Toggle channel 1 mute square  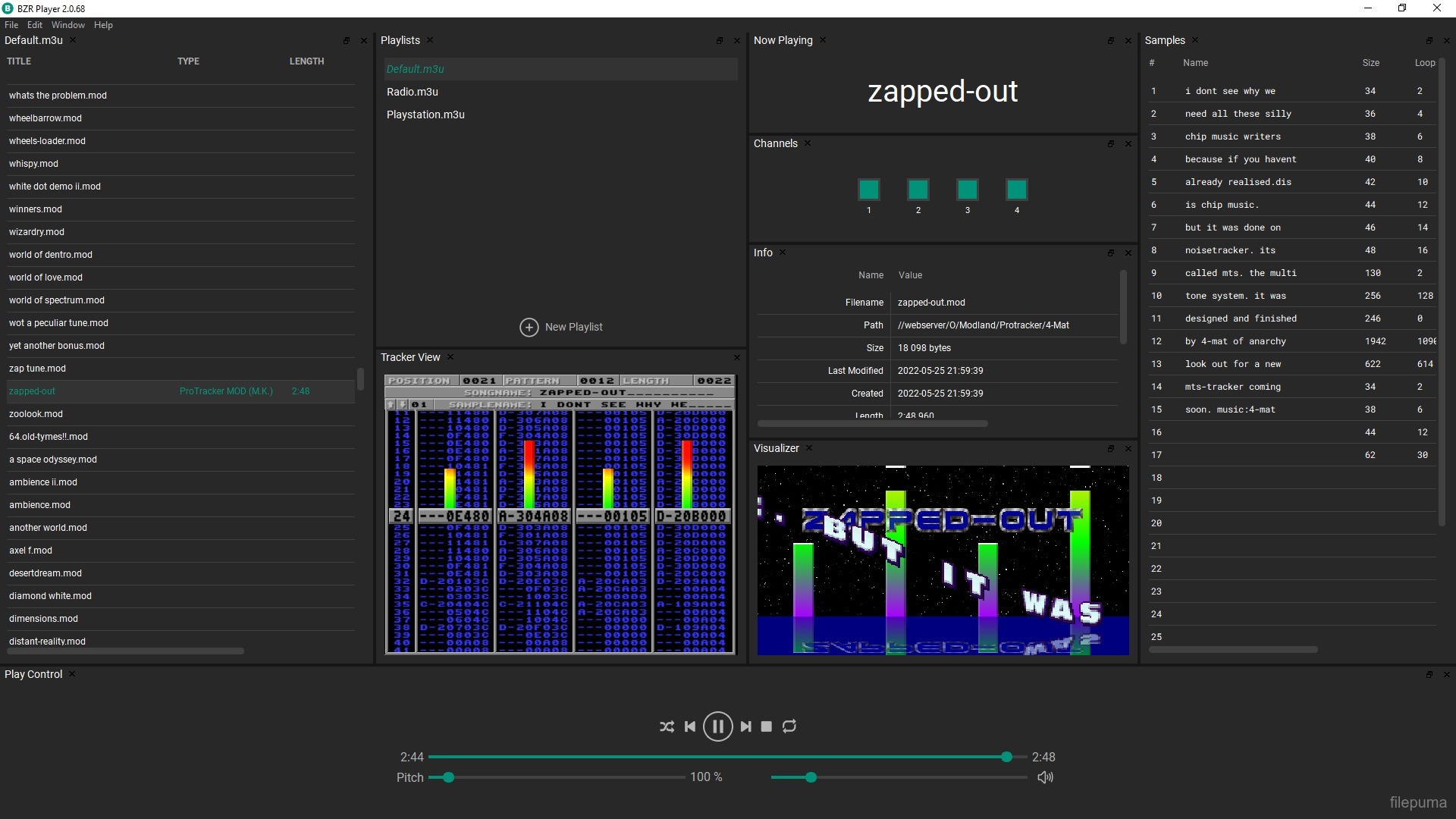[x=869, y=190]
